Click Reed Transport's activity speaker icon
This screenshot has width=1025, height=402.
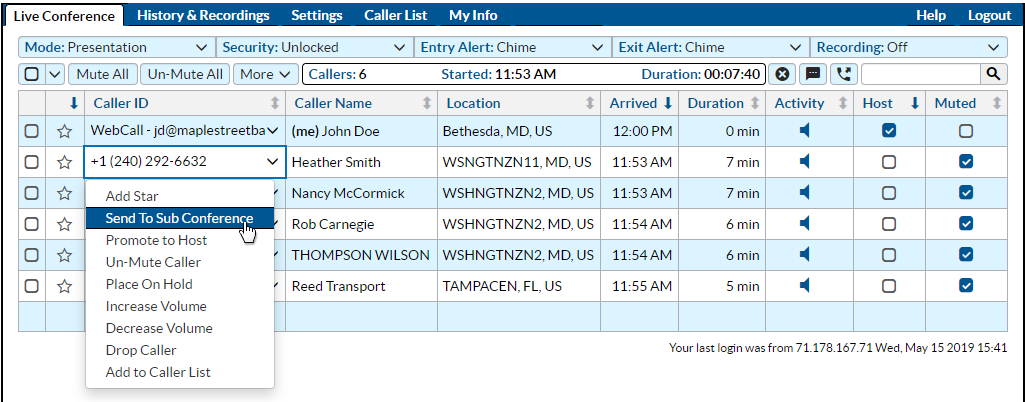click(805, 286)
